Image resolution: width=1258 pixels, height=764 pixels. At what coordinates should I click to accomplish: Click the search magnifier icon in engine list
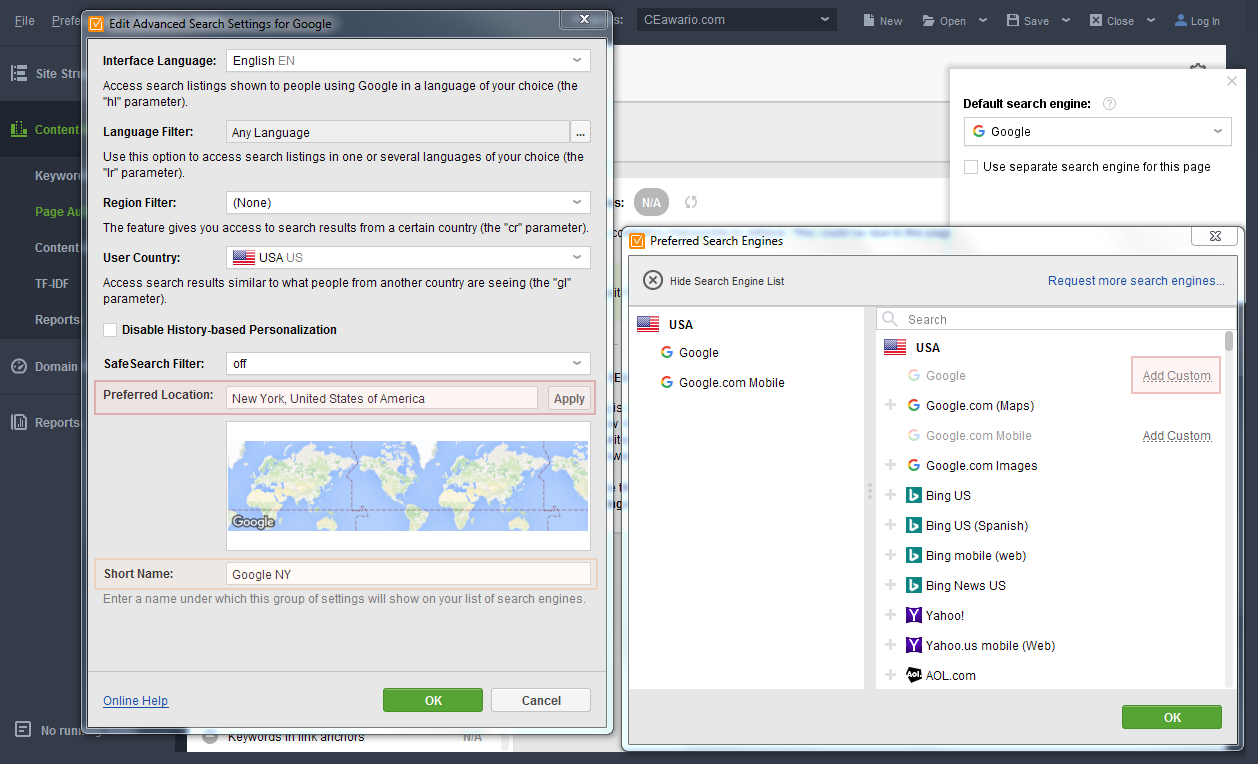(890, 319)
